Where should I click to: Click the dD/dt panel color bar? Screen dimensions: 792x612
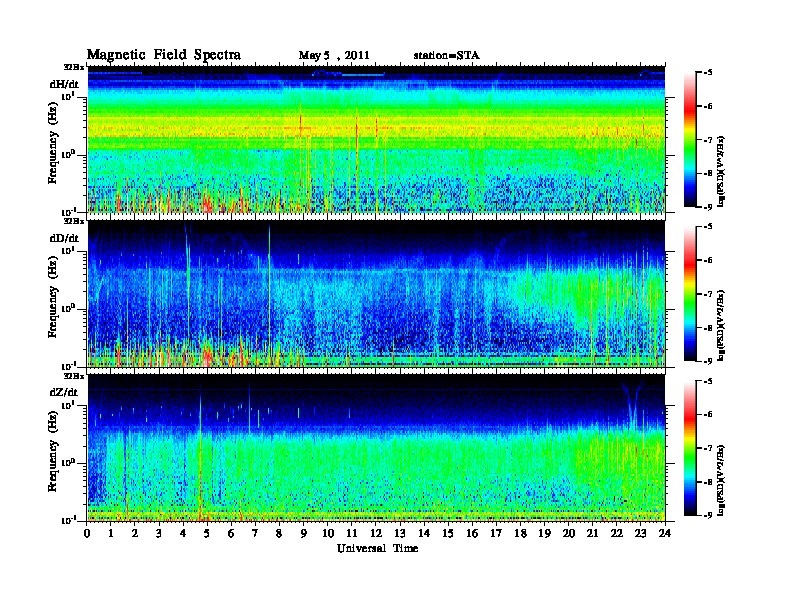pyautogui.click(x=690, y=294)
